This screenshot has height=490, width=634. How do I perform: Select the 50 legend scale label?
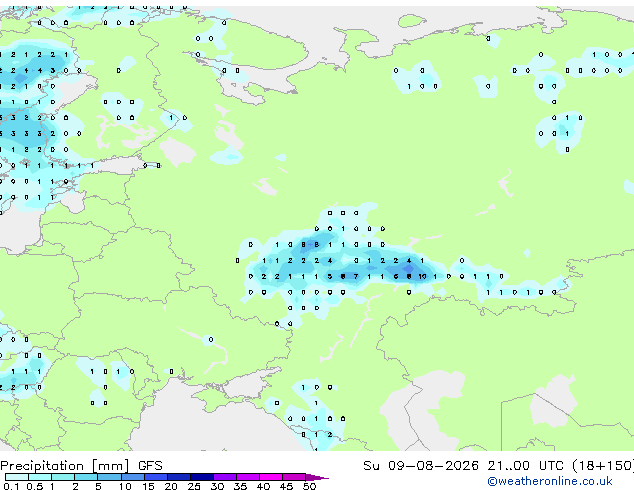point(309,486)
